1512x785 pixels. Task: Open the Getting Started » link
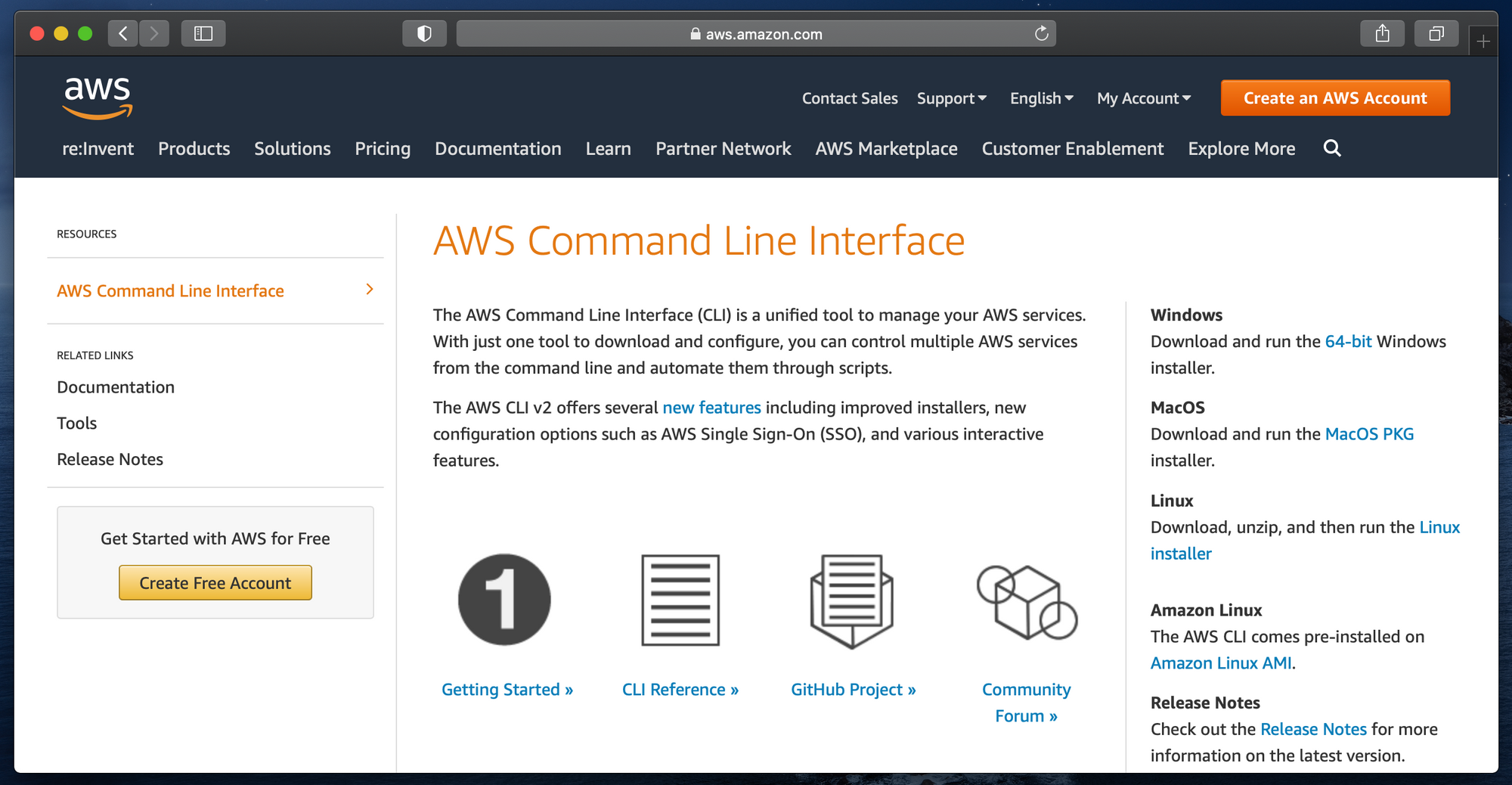coord(507,690)
